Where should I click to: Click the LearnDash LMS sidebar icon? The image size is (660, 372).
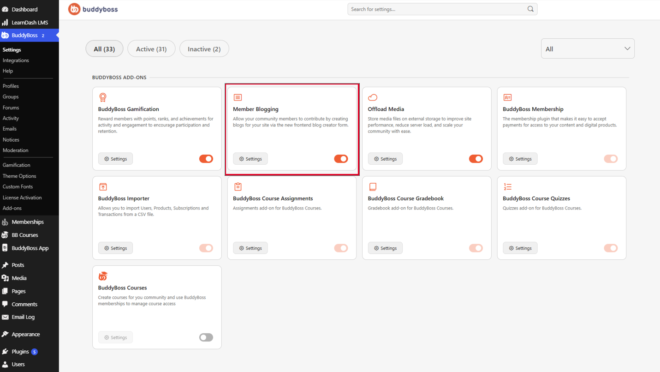click(x=5, y=22)
